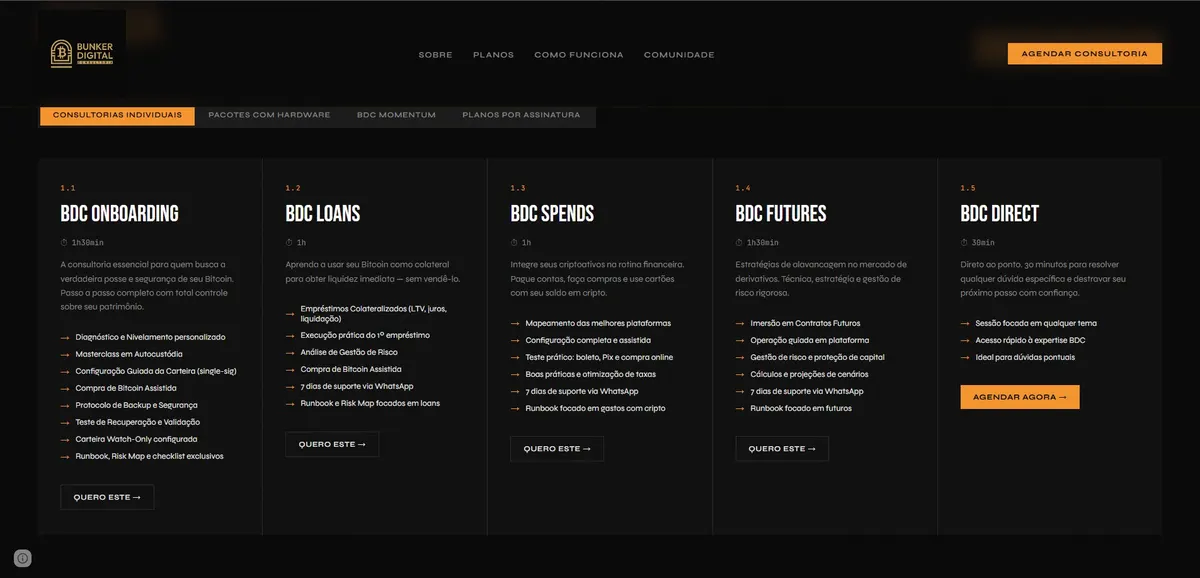Click Quero Este under BDC Onboarding
This screenshot has width=1200, height=578.
tap(107, 497)
